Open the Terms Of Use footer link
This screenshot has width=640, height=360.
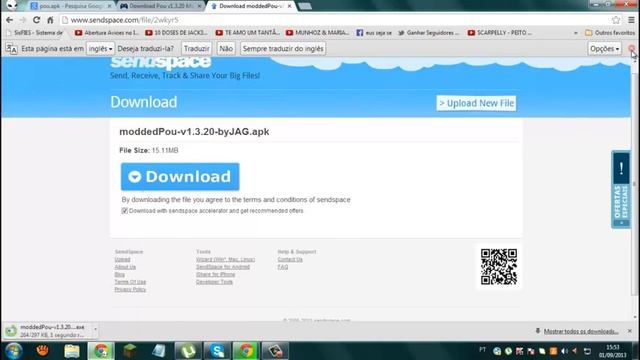[x=130, y=282]
